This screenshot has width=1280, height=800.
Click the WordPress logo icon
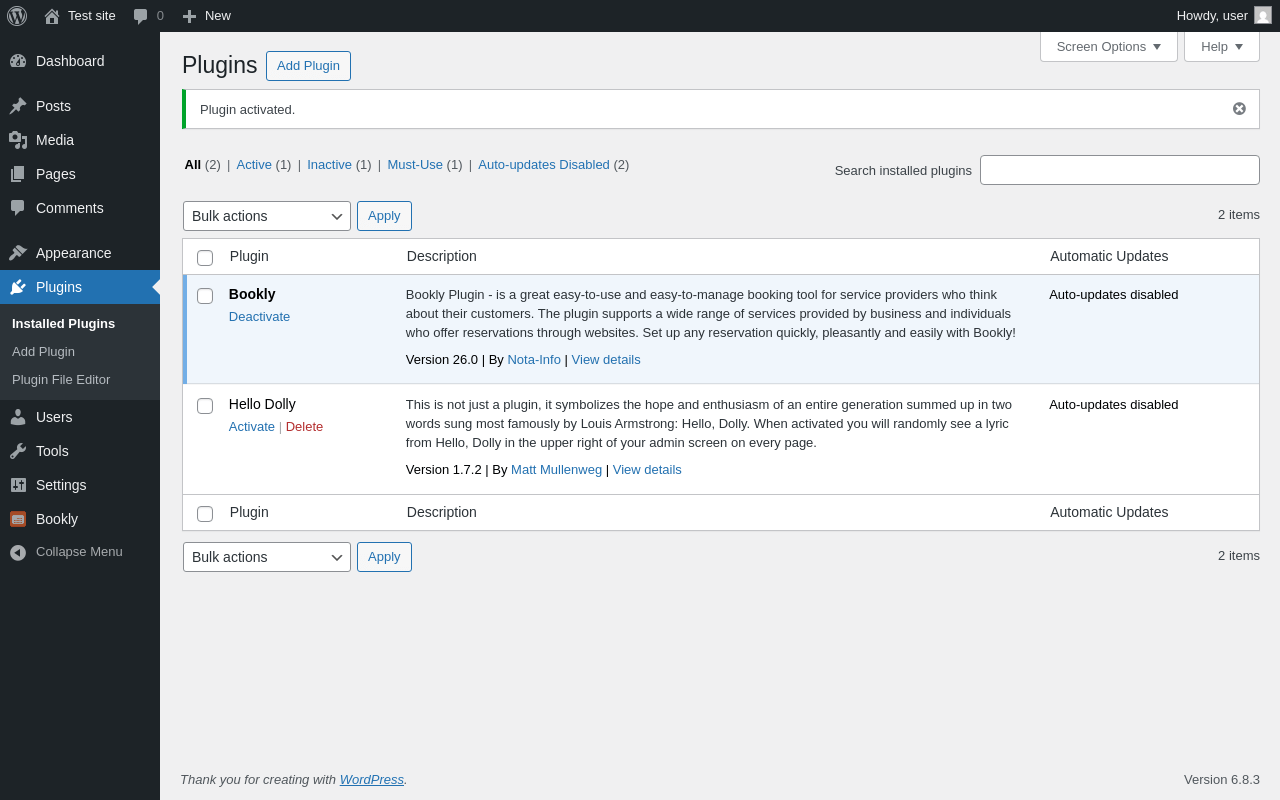pyautogui.click(x=17, y=16)
